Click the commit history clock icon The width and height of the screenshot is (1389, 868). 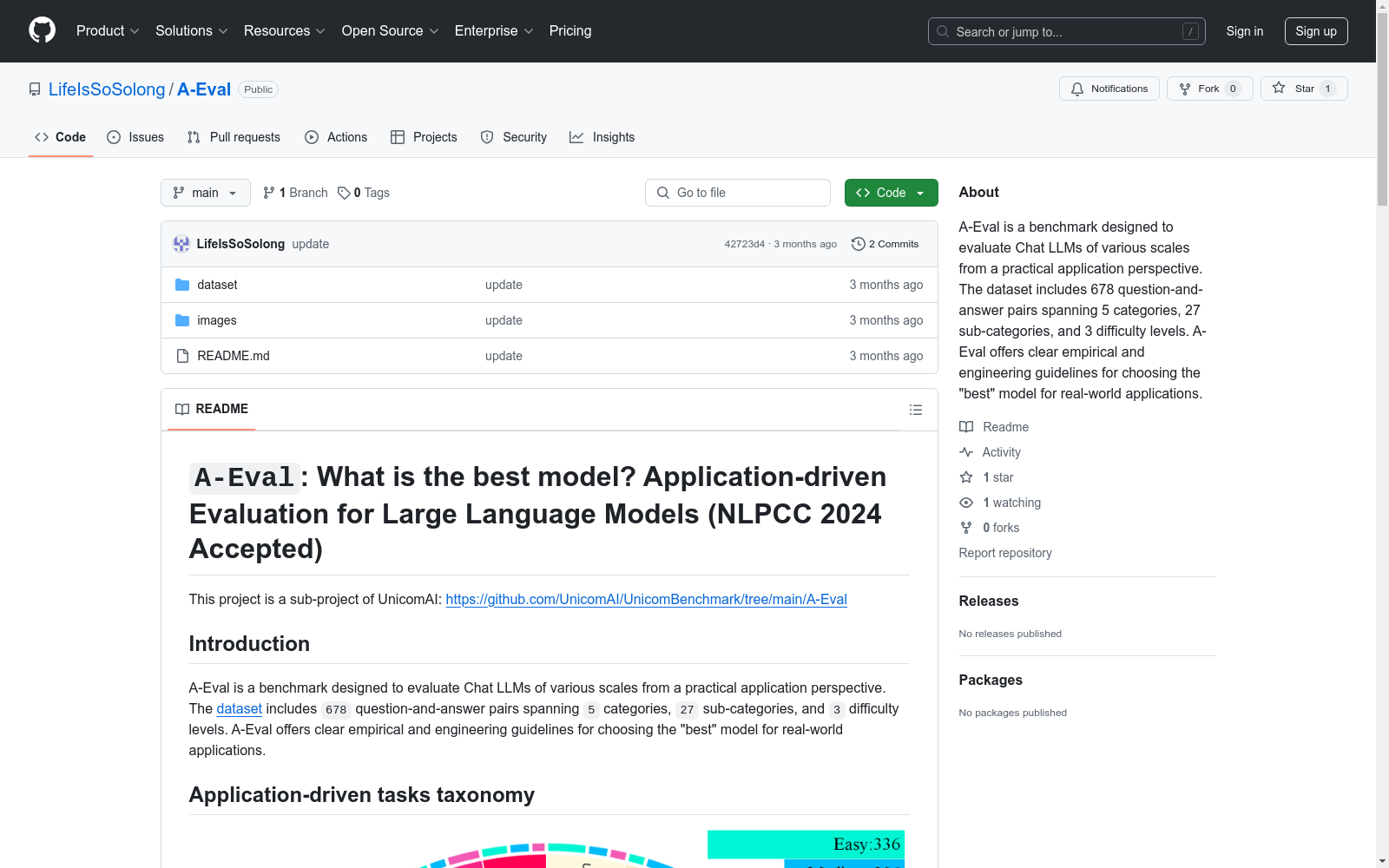coord(859,244)
